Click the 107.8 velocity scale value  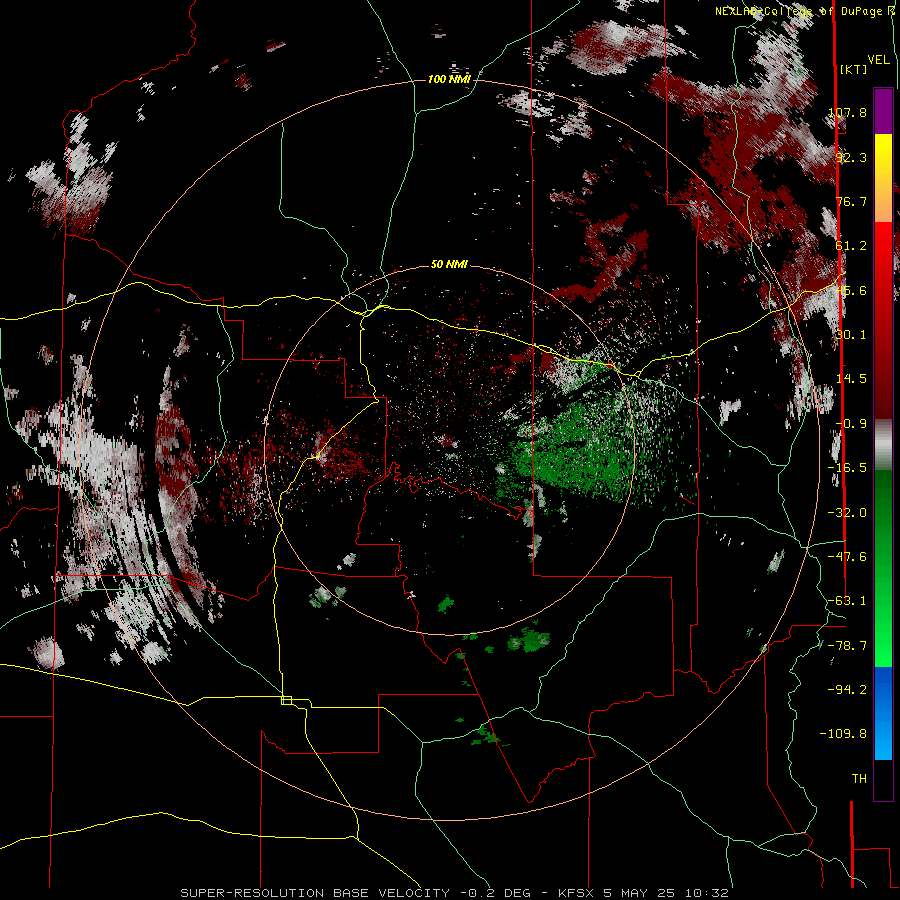[847, 112]
